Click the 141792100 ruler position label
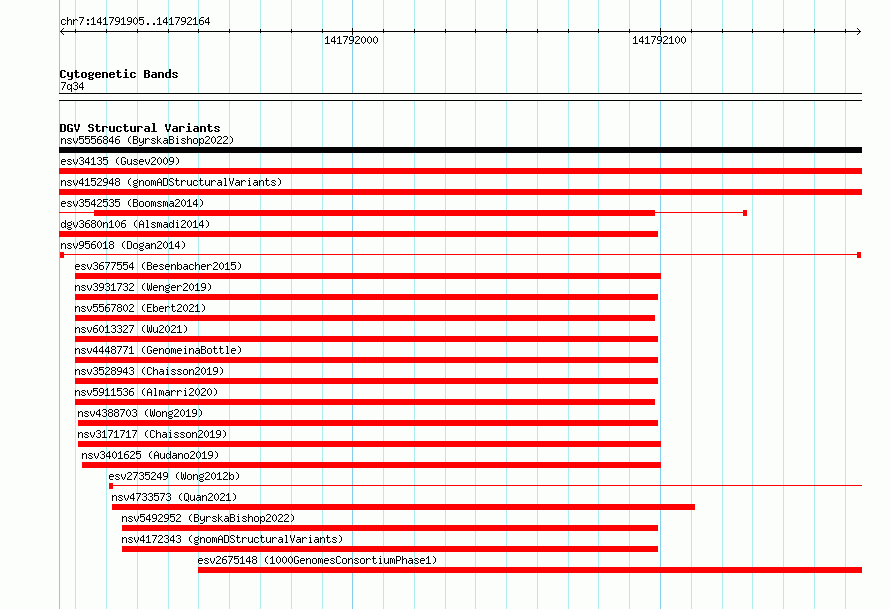Image resolution: width=890 pixels, height=609 pixels. (x=659, y=40)
